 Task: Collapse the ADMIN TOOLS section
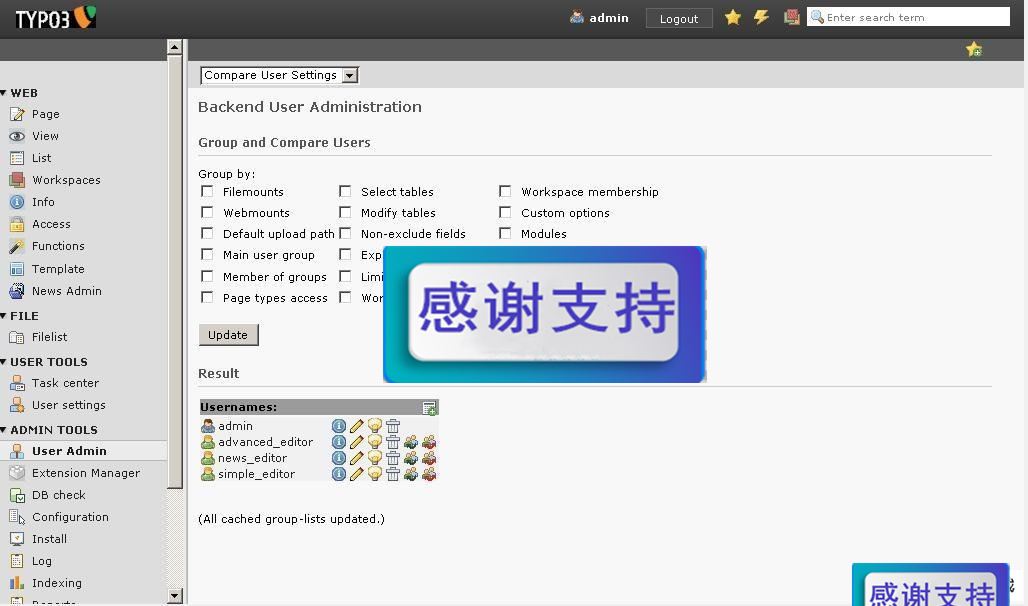(4, 430)
